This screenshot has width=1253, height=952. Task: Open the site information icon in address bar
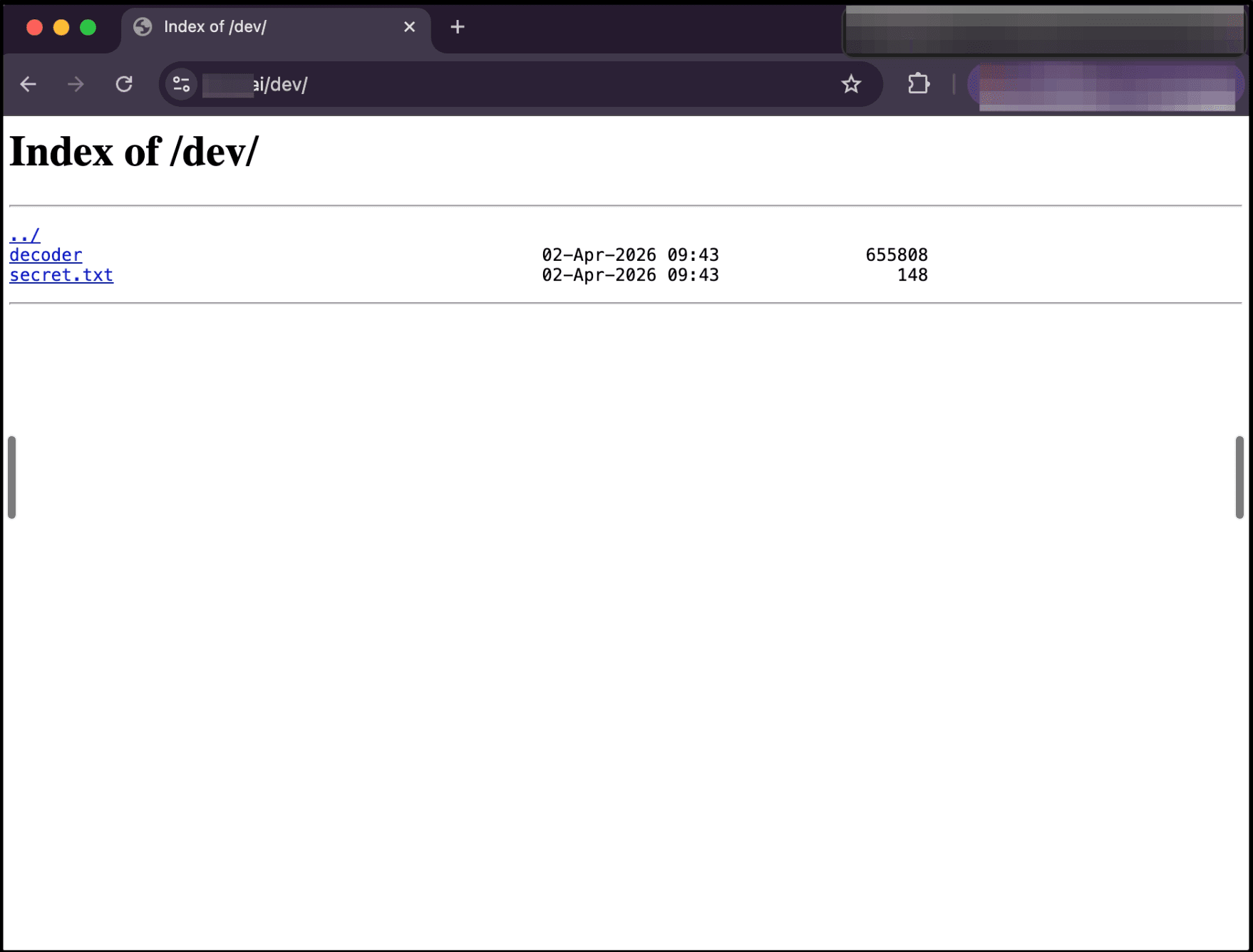[182, 84]
